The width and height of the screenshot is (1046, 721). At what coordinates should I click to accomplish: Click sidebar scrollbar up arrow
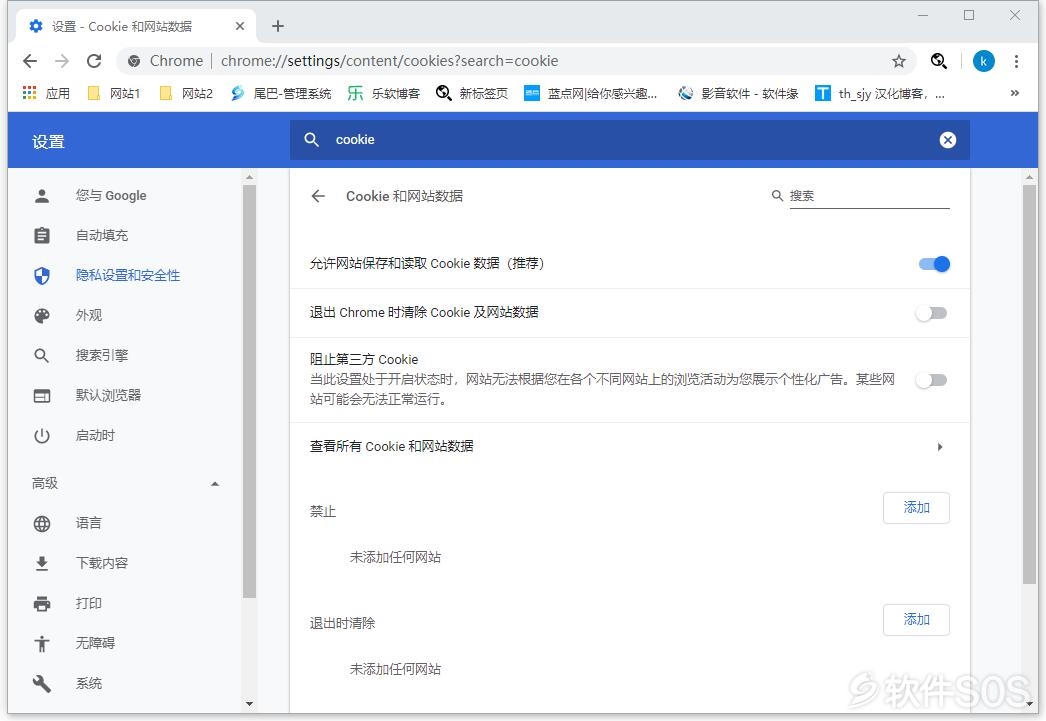[249, 177]
